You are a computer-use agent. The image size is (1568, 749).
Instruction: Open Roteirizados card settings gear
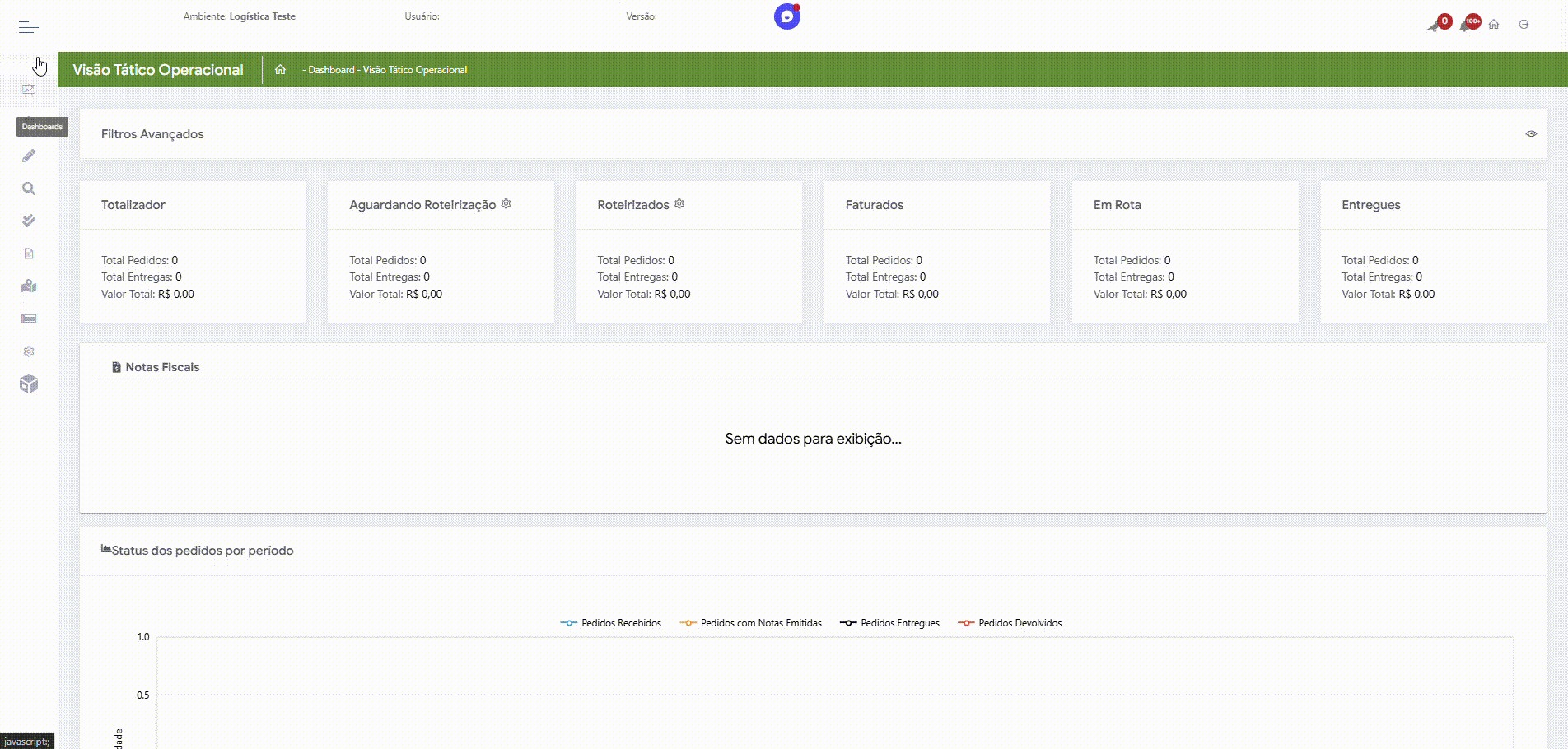[679, 204]
